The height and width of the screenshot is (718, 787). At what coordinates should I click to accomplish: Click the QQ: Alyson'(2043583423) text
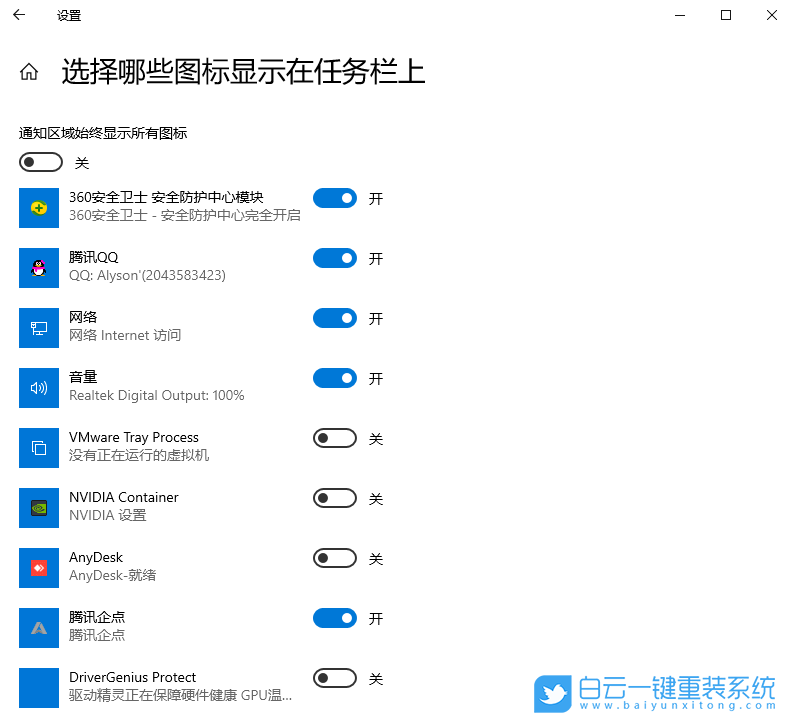(147, 275)
